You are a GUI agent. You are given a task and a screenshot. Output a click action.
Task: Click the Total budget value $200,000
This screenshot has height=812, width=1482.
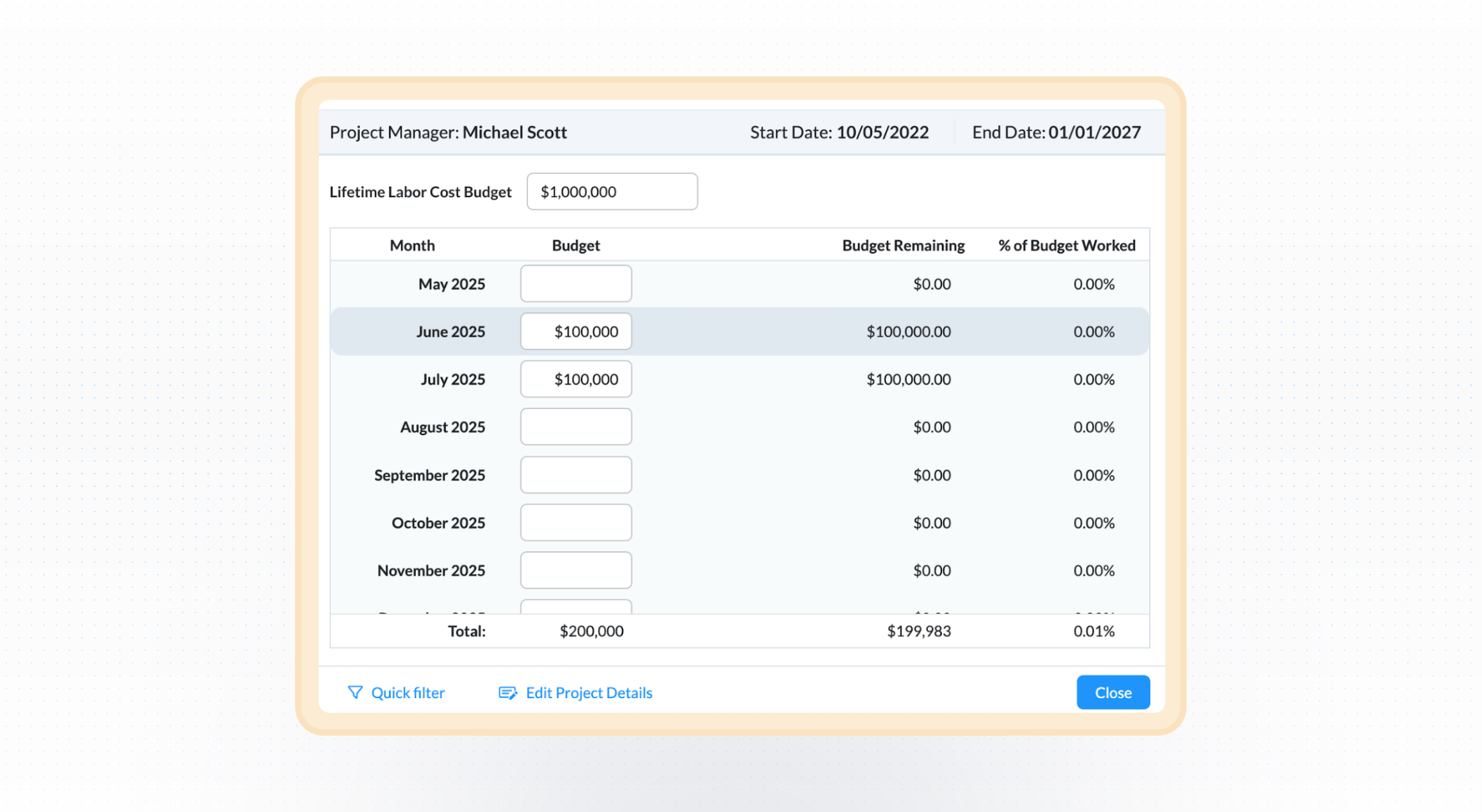click(591, 631)
